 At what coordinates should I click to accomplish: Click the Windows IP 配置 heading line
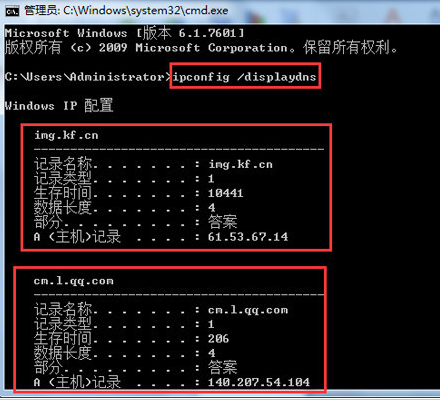pos(59,106)
